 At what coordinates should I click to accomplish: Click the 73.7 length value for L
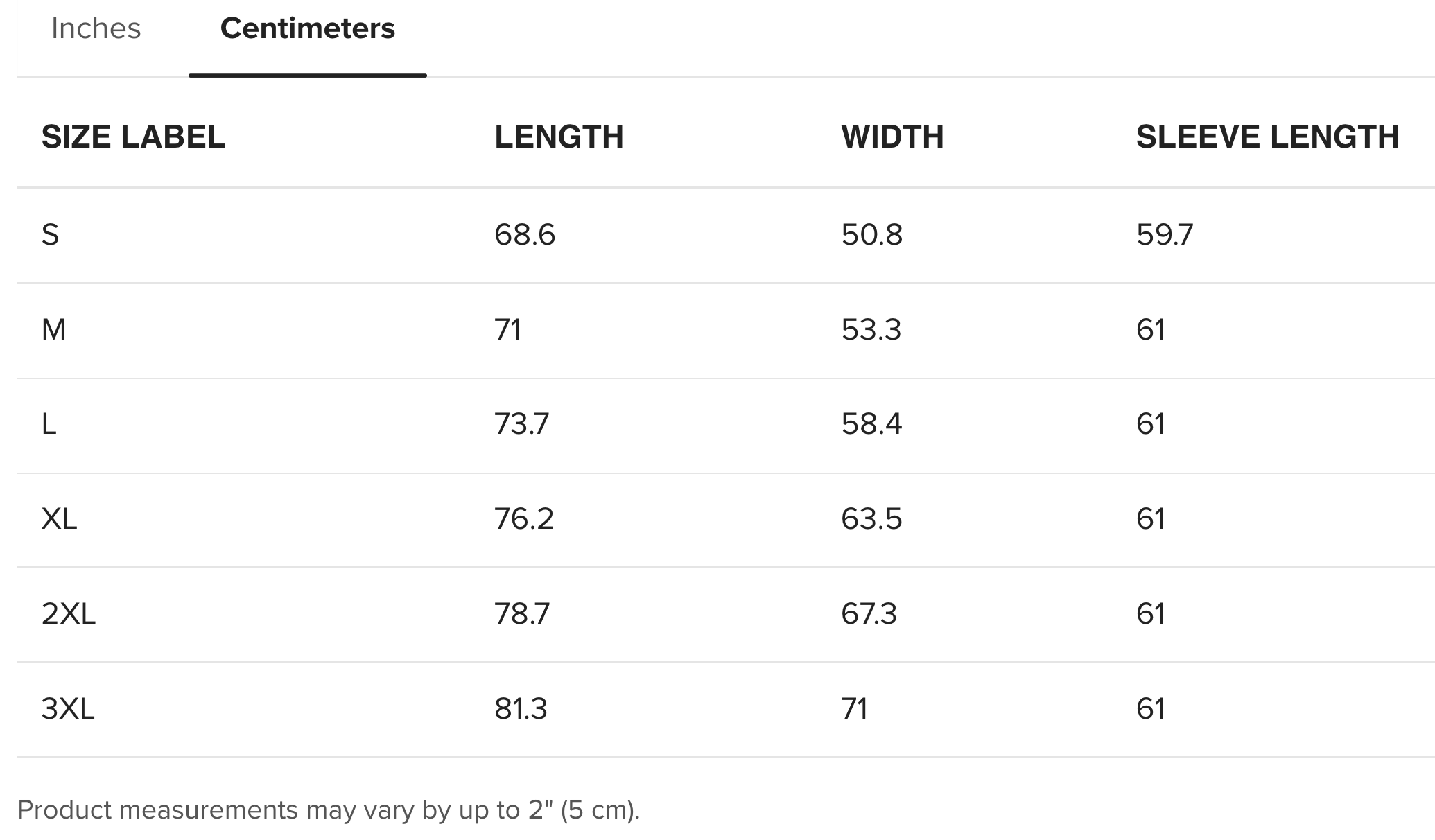click(x=521, y=423)
